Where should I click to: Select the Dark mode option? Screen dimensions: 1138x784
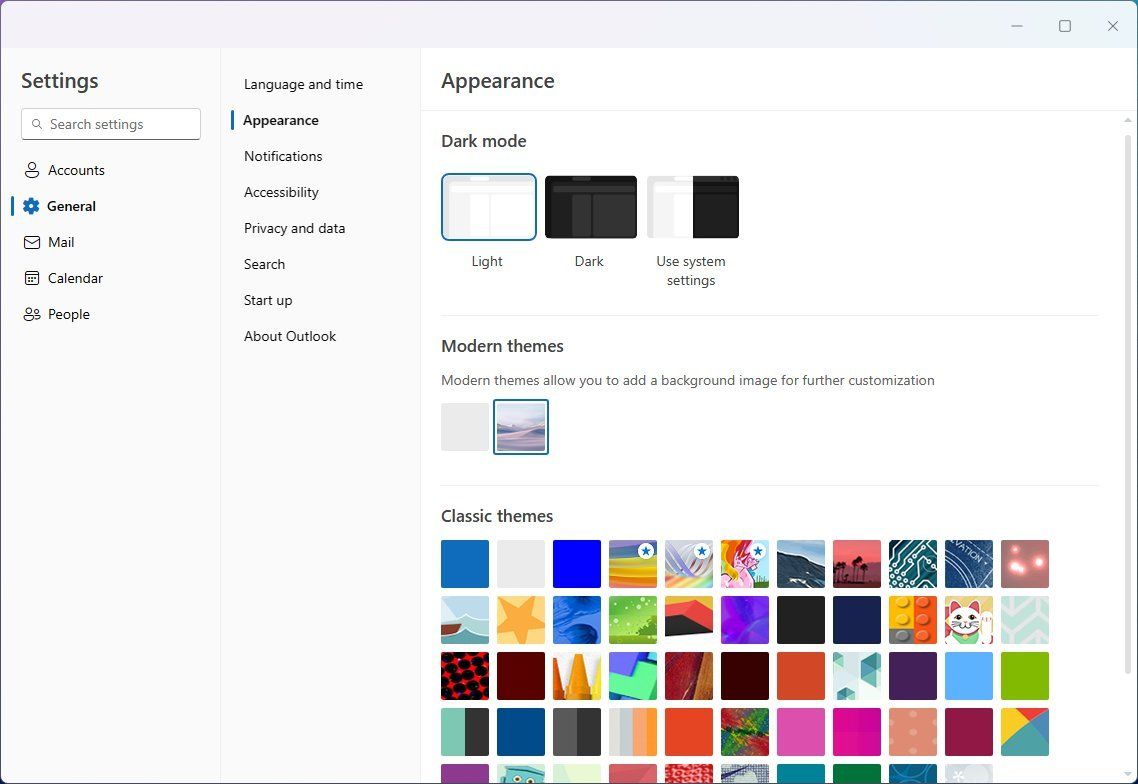[589, 207]
